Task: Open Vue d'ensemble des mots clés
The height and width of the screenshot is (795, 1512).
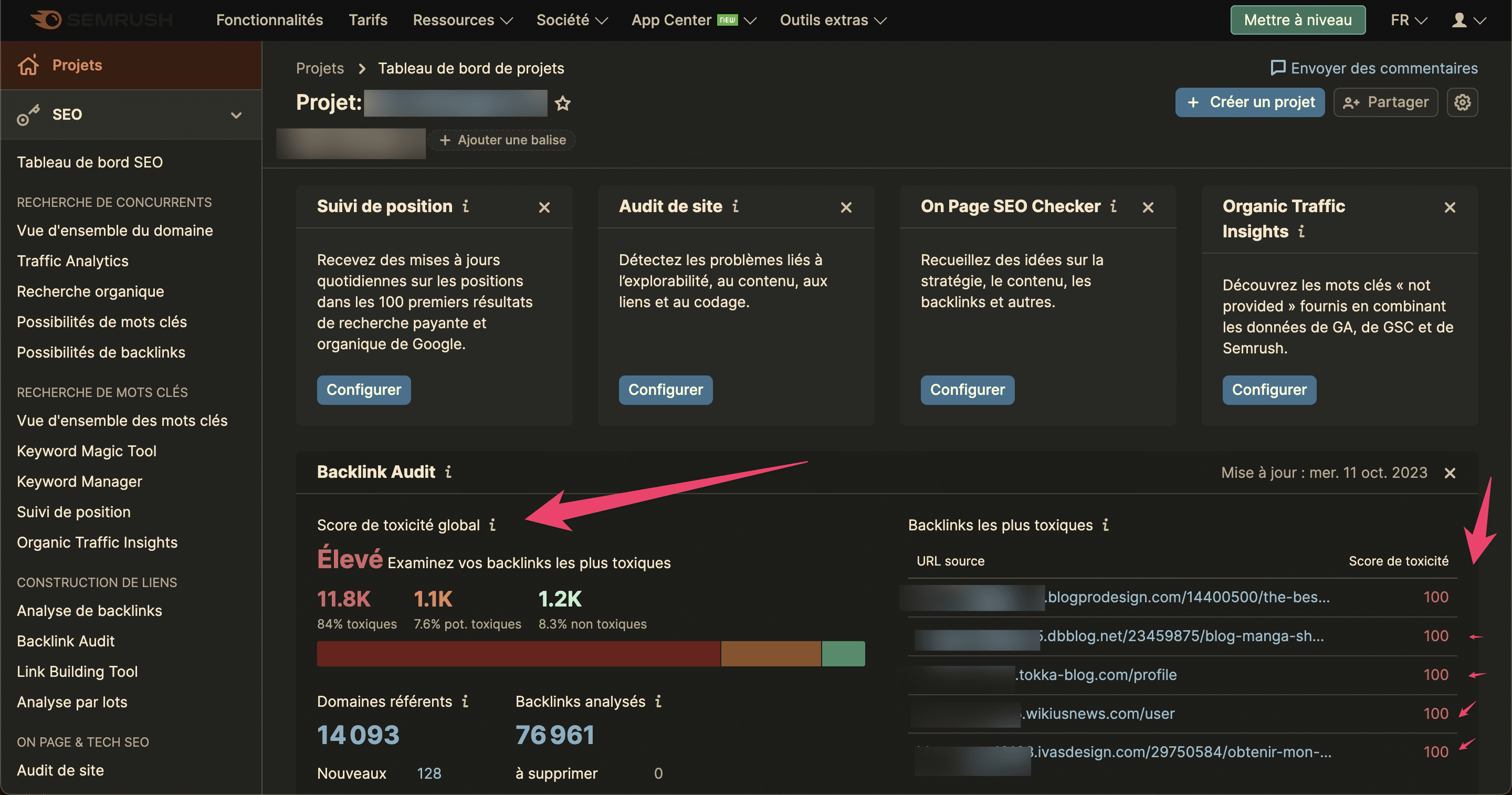Action: (x=122, y=421)
